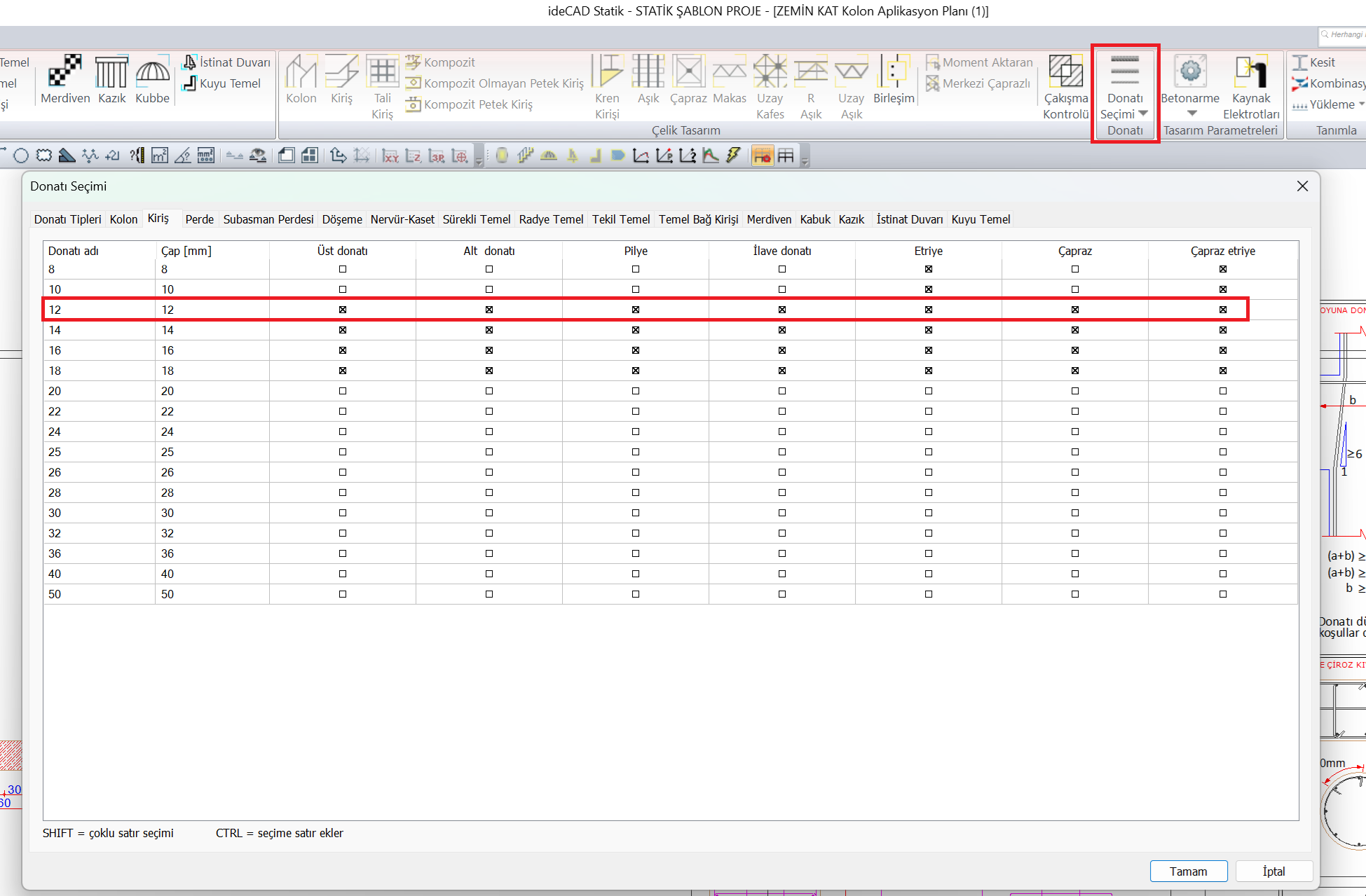The height and width of the screenshot is (896, 1366).
Task: Click the circle drawing tool in toolbar
Action: coord(21,156)
